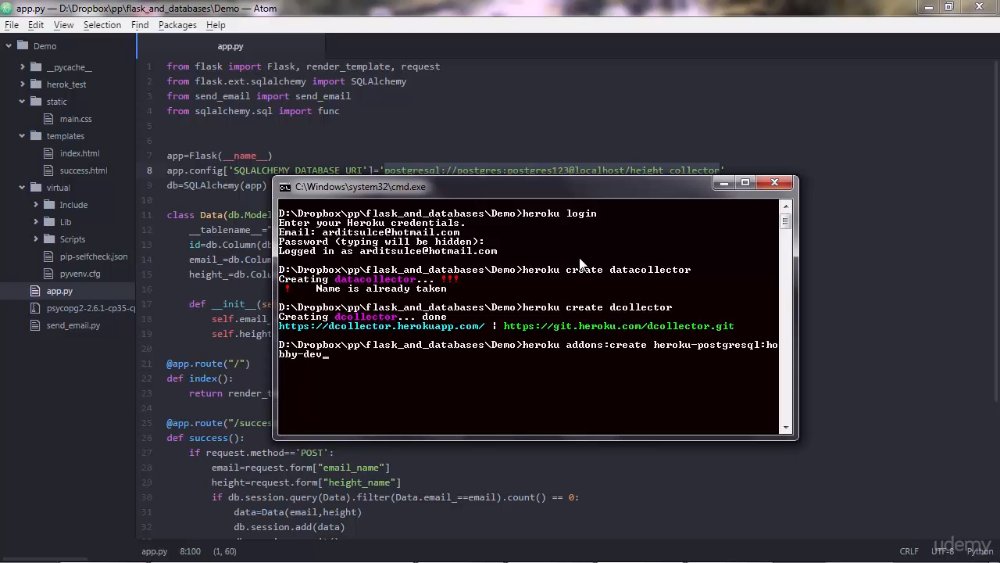This screenshot has width=1000, height=563.
Task: Expand the herok_test folder chevron
Action: tap(22, 84)
